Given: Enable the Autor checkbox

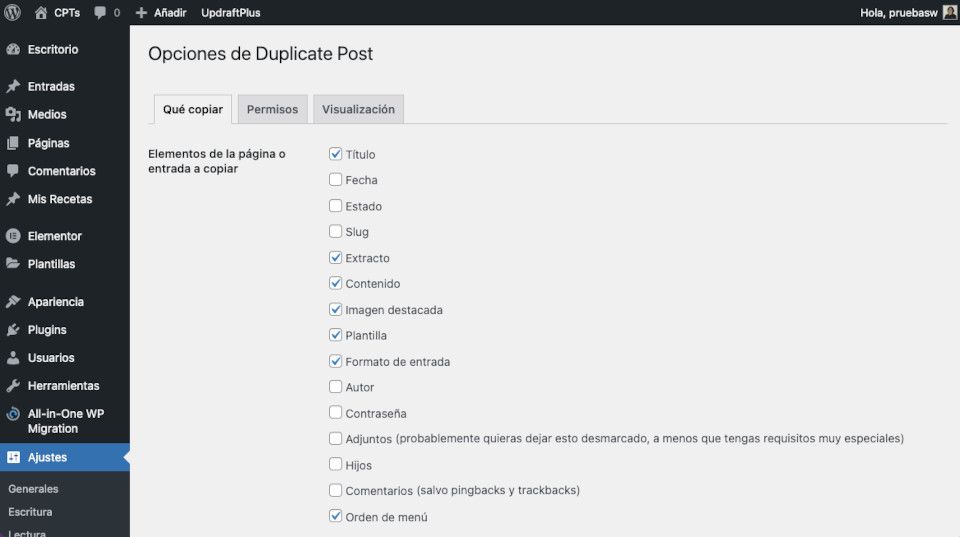Looking at the screenshot, I should point(335,387).
